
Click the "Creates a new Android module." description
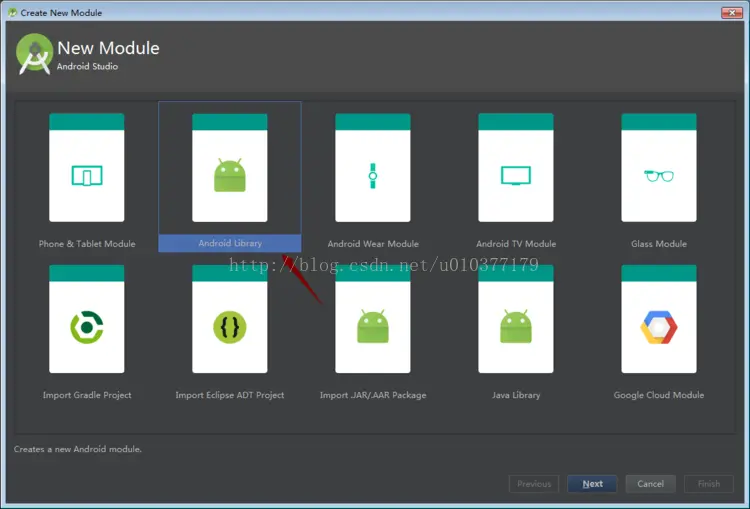(x=77, y=449)
